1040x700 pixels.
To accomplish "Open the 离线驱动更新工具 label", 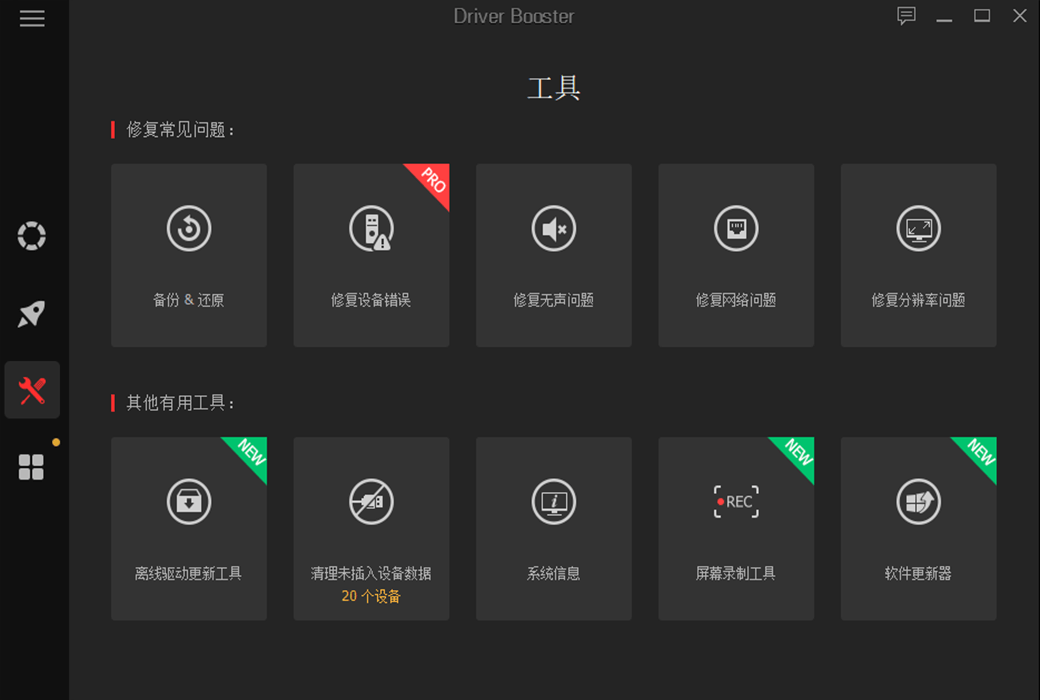I will pyautogui.click(x=189, y=573).
